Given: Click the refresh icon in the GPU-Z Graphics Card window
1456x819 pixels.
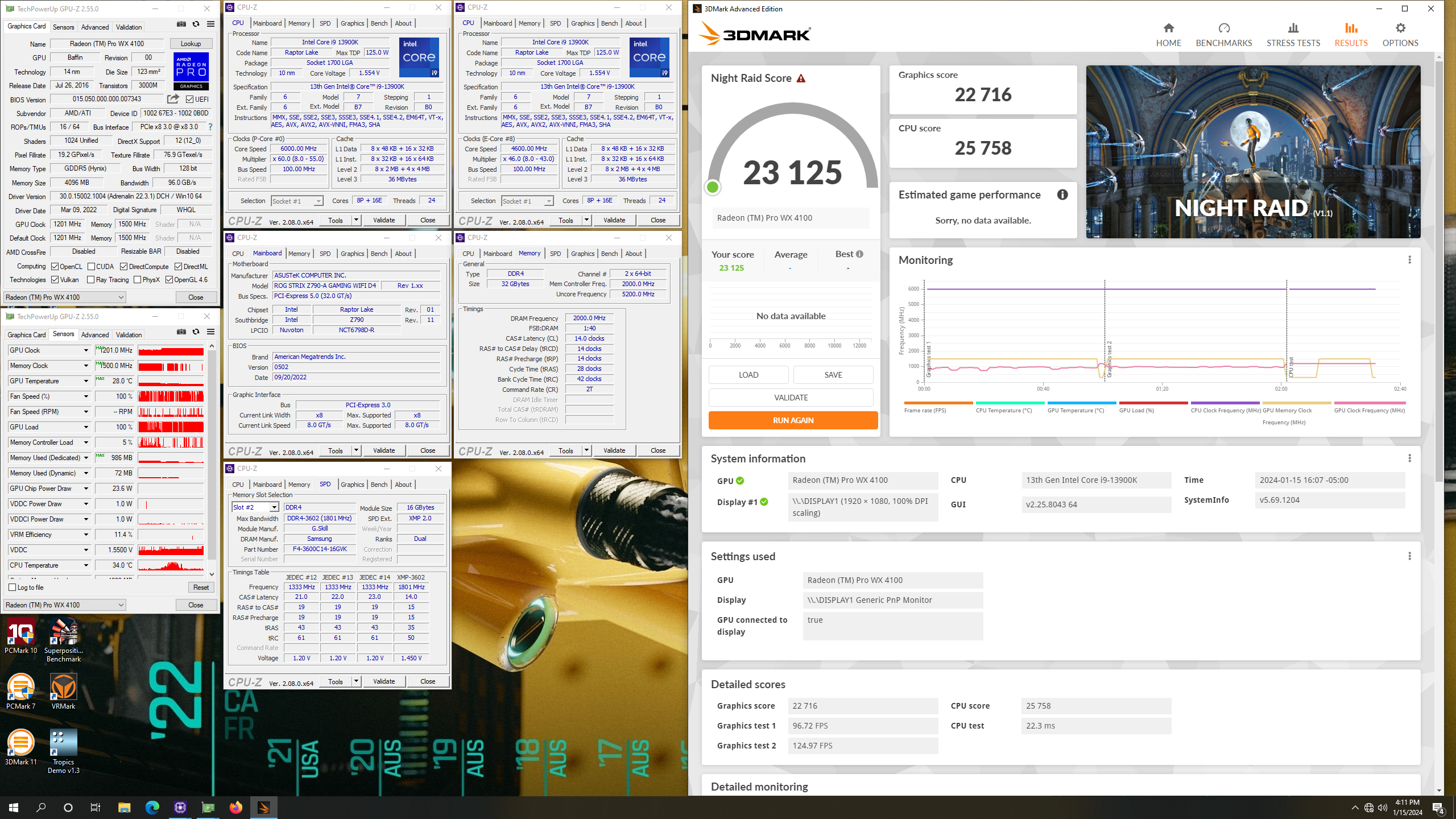Looking at the screenshot, I should coord(196,24).
